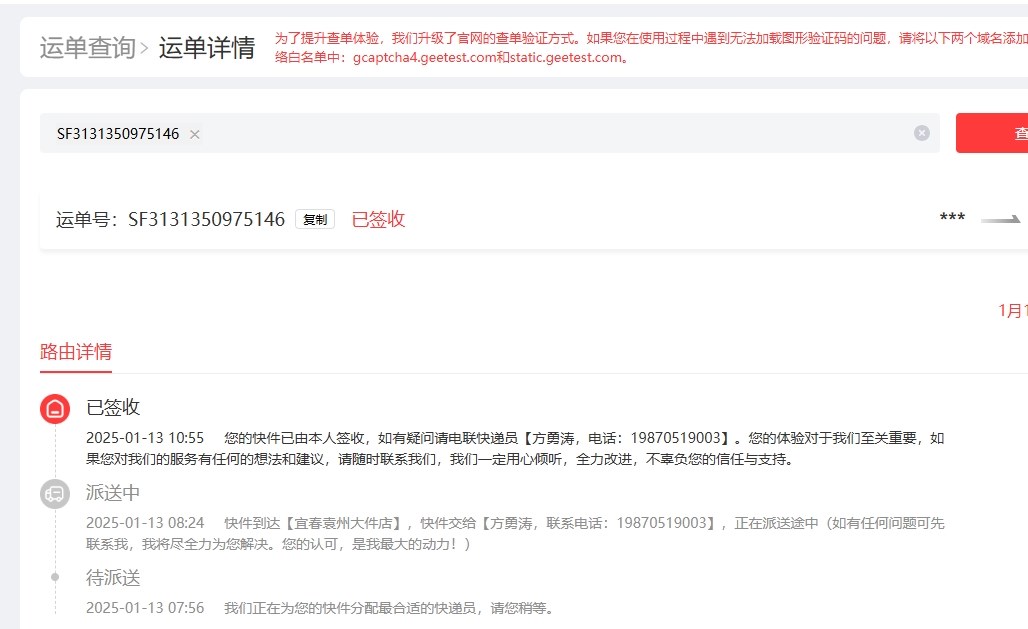The width and height of the screenshot is (1028, 629).
Task: Click the grey delivery truck icon for 派送中
Action: [x=55, y=494]
